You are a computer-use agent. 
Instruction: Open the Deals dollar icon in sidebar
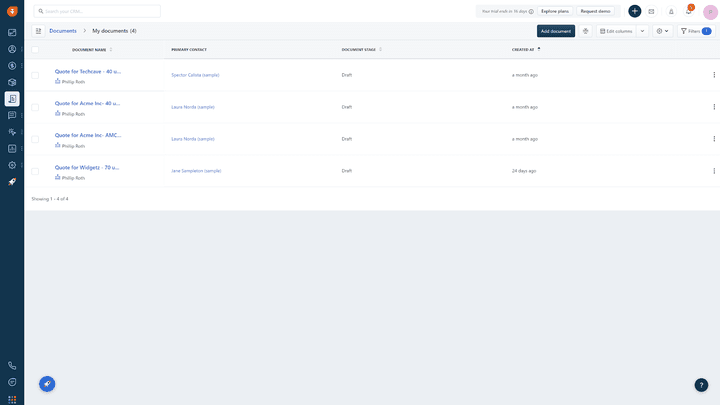(12, 65)
